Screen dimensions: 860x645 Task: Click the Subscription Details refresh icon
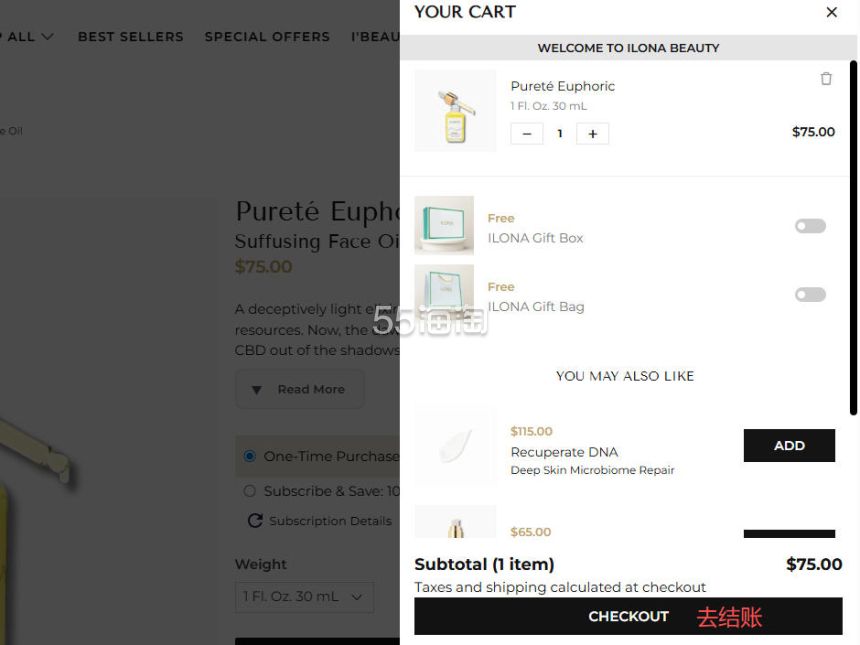pyautogui.click(x=255, y=521)
